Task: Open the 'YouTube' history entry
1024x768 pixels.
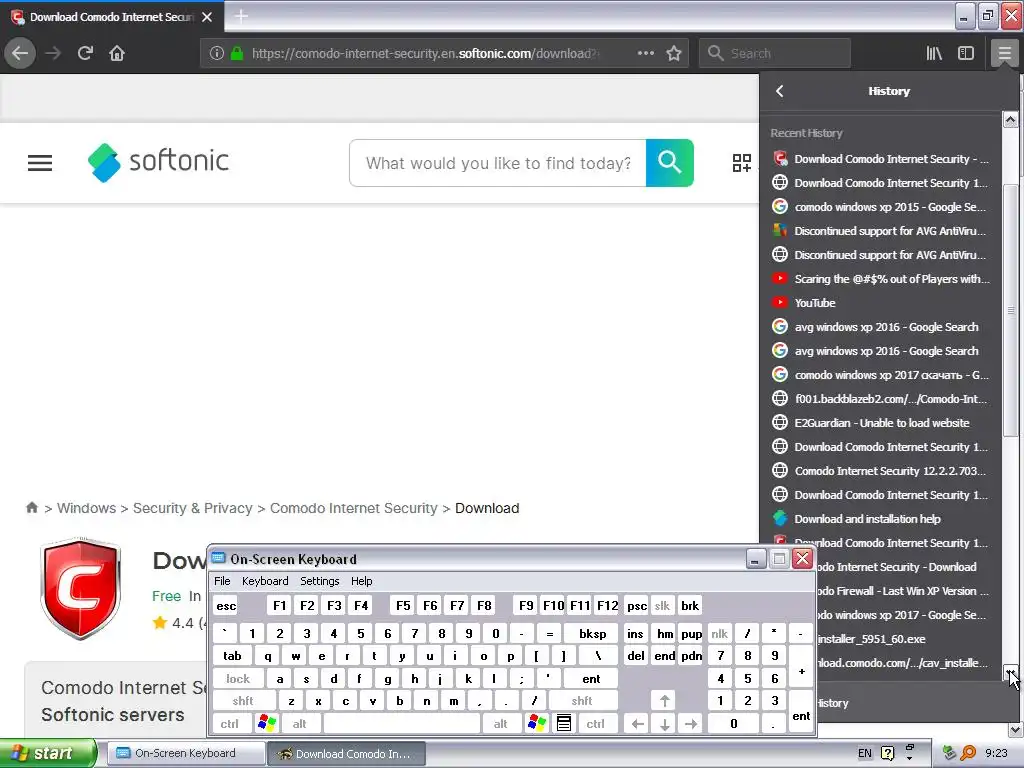Action: tap(880, 303)
